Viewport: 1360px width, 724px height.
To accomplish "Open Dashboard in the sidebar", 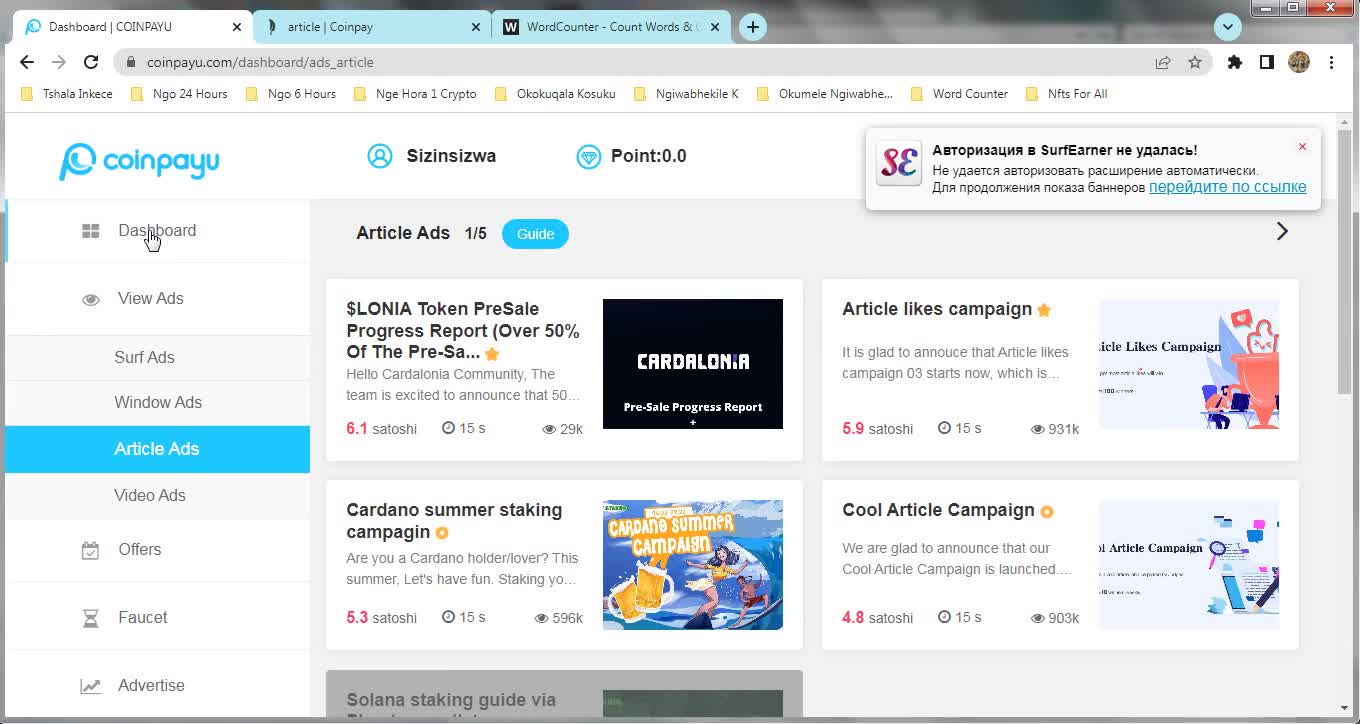I will point(157,231).
